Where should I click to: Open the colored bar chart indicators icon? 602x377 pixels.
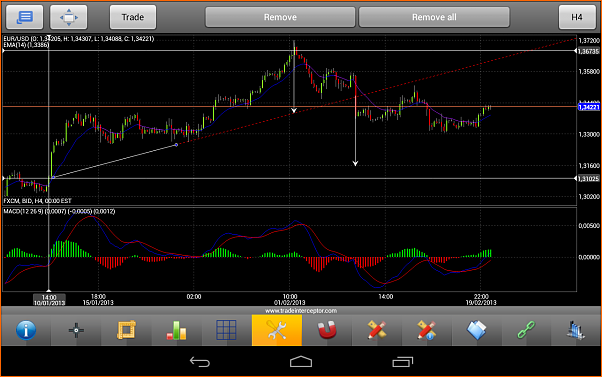point(176,330)
